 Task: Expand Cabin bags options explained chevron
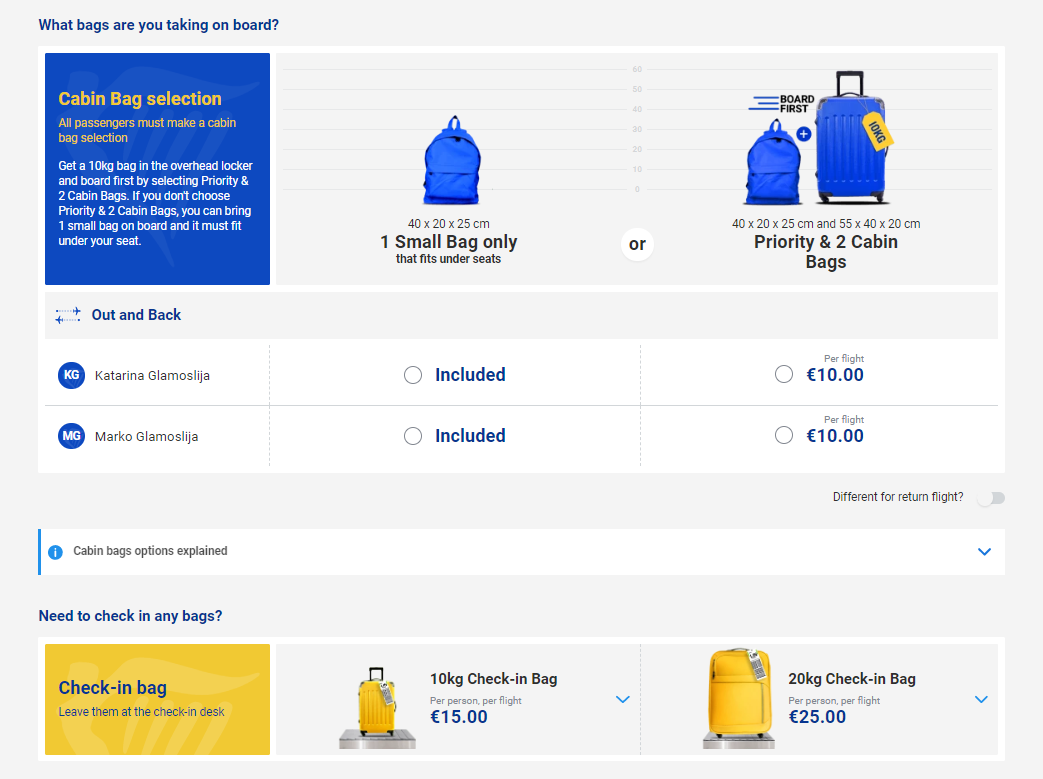click(x=984, y=552)
